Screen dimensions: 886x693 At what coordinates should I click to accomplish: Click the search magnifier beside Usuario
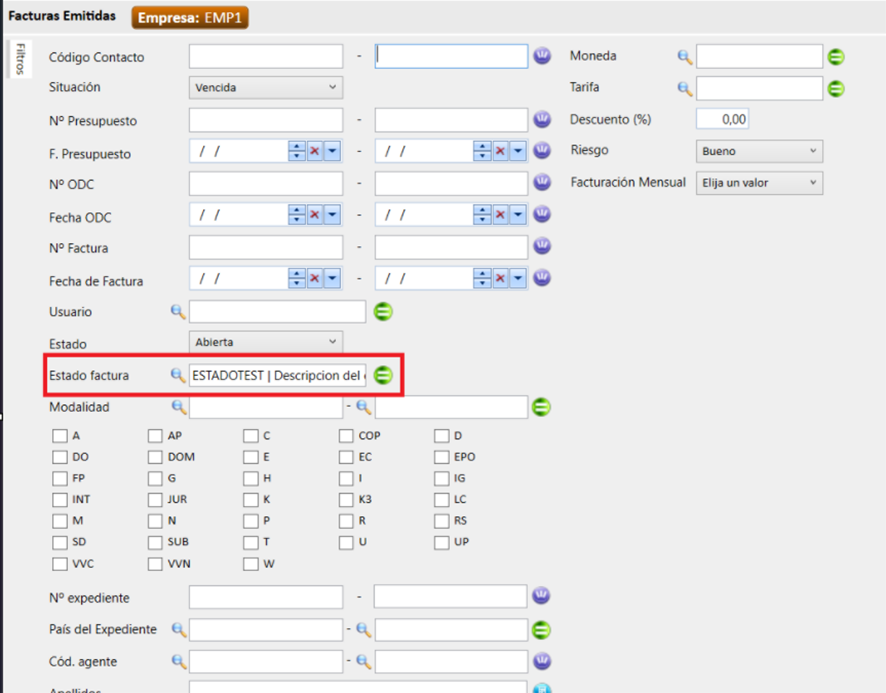(x=178, y=312)
